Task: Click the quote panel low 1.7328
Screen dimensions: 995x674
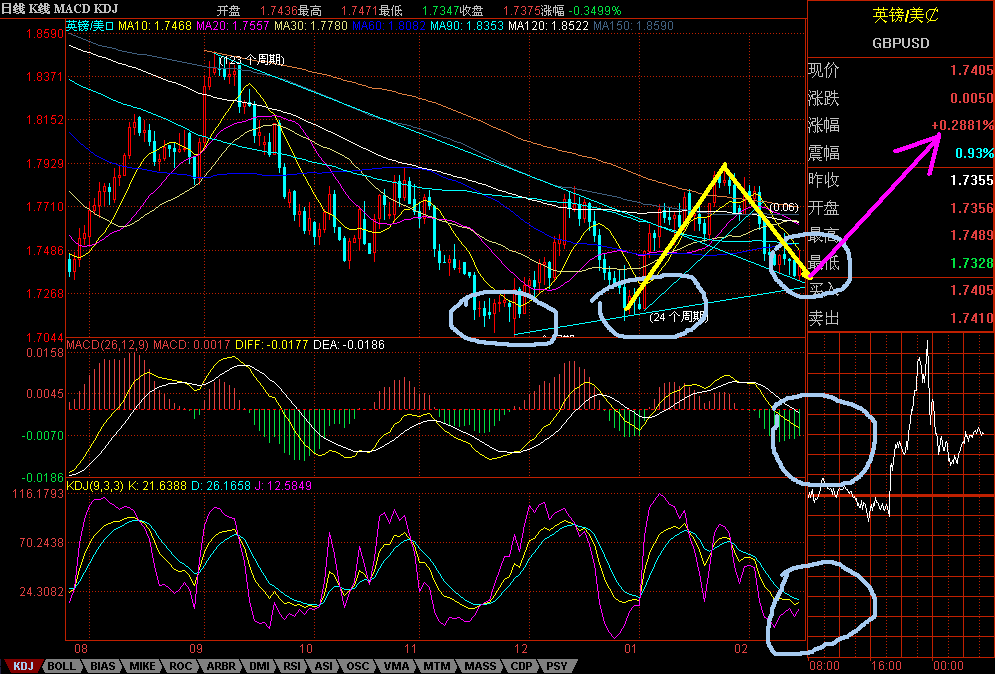Action: pos(972,263)
